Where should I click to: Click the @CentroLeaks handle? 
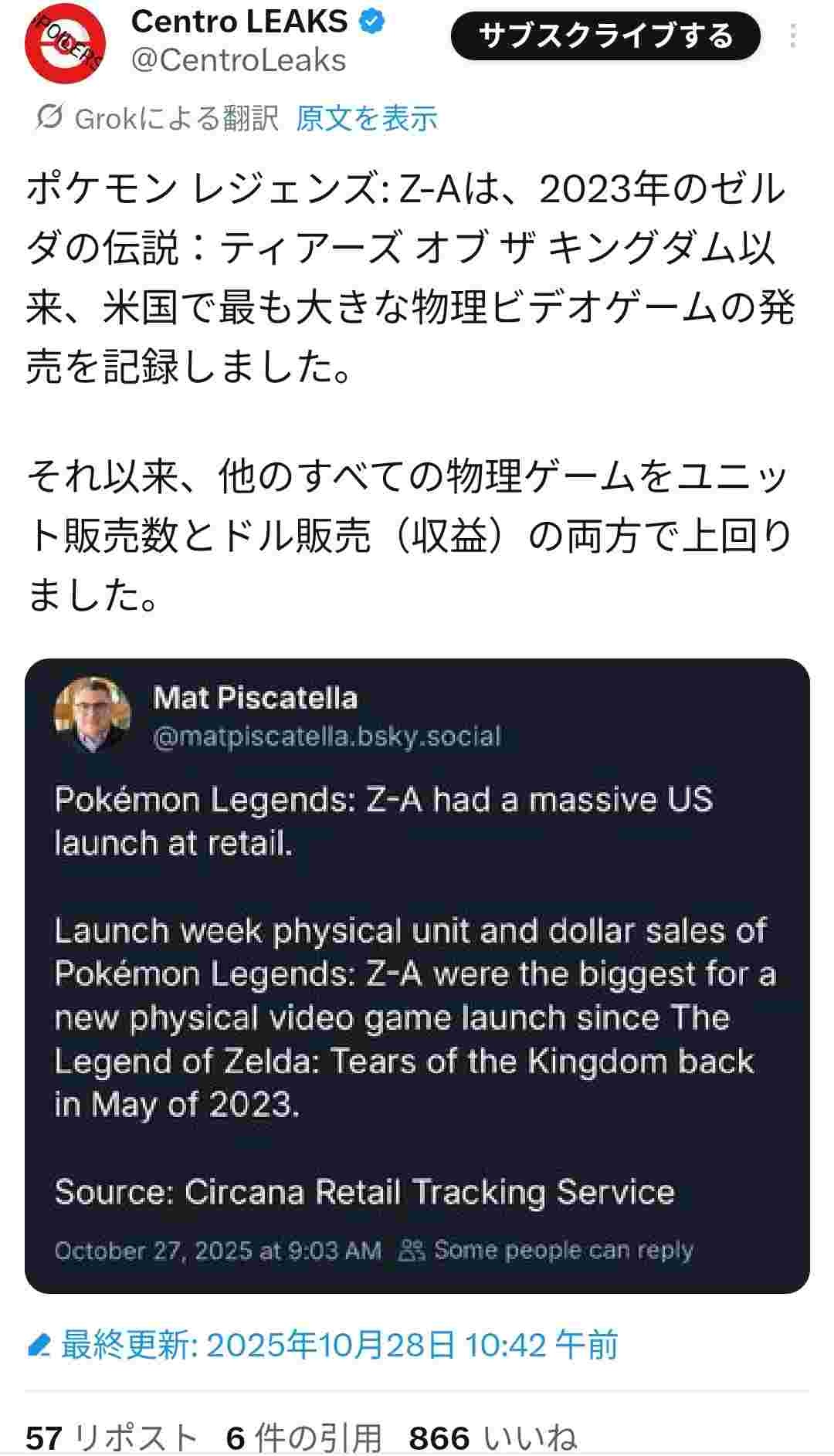coord(239,60)
